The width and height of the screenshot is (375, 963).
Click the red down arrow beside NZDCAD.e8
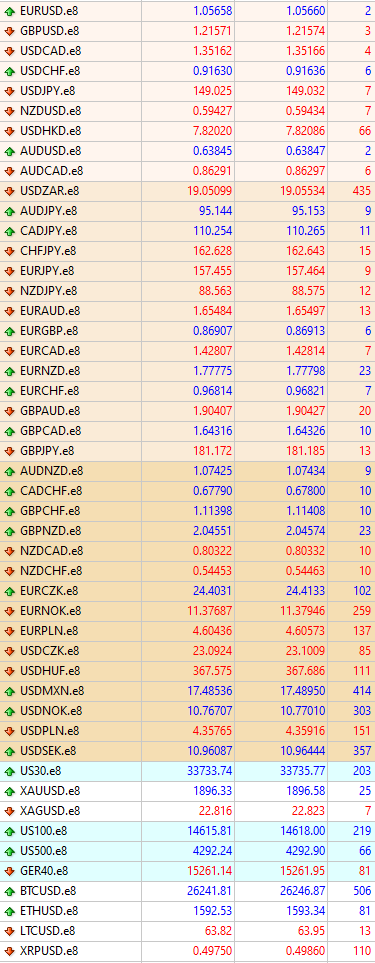(x=9, y=551)
